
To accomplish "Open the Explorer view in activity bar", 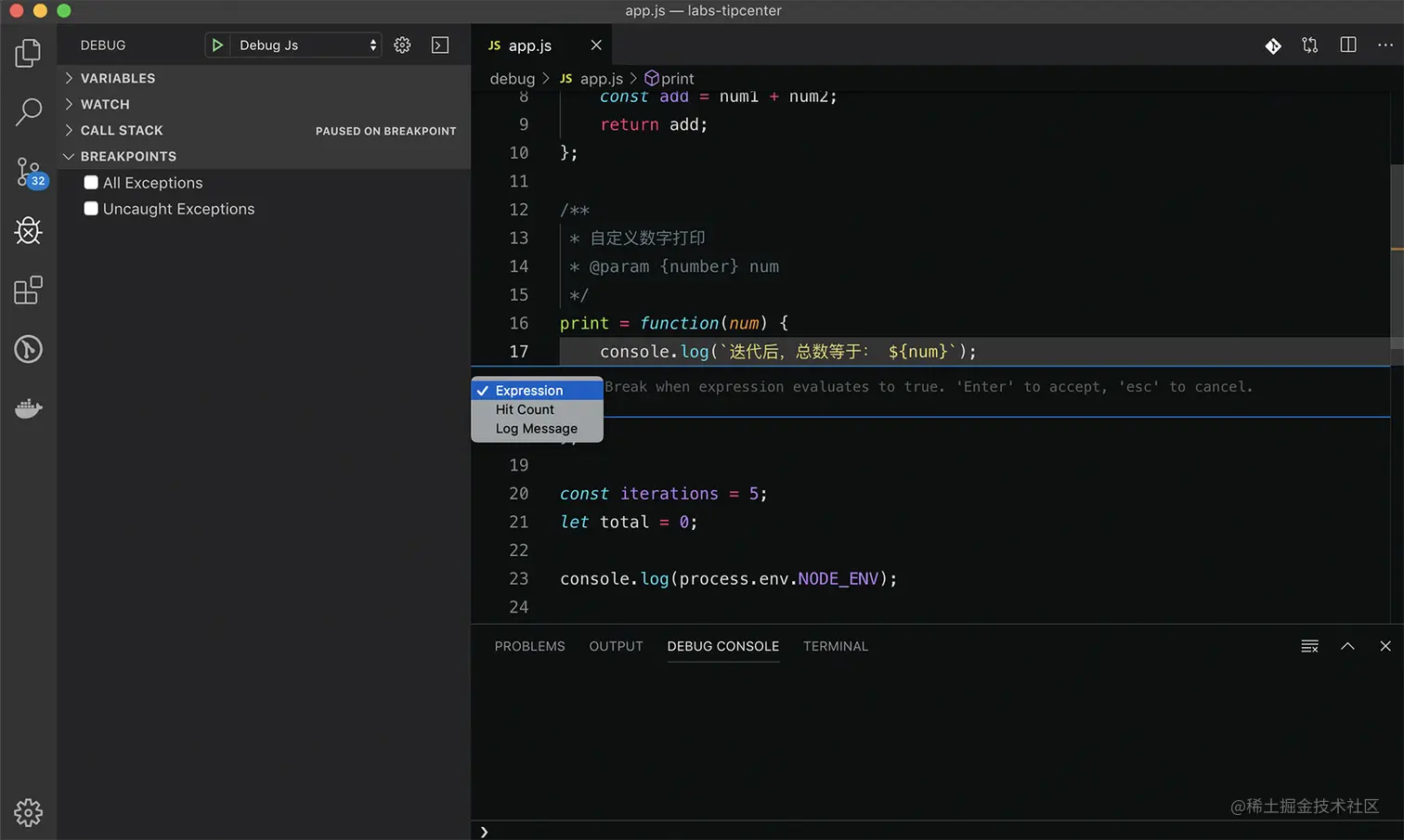I will (x=28, y=53).
